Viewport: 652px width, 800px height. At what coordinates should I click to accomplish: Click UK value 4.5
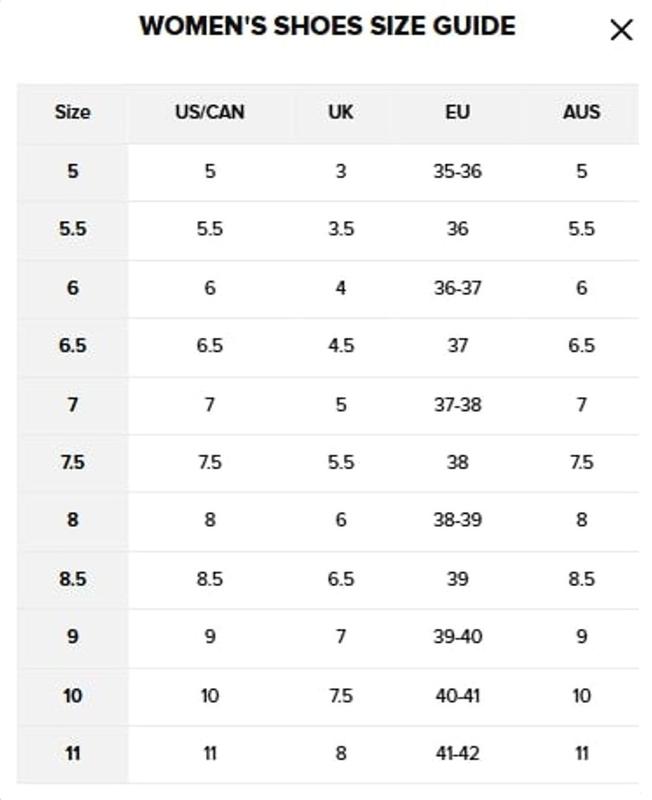coord(341,346)
